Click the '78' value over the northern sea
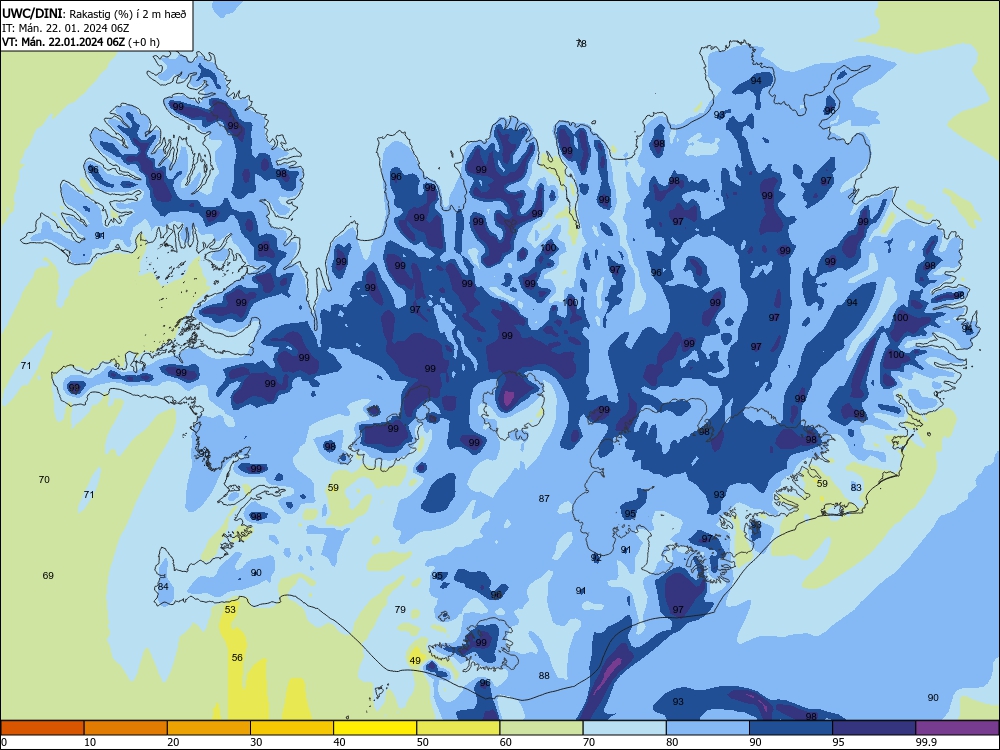The width and height of the screenshot is (1000, 750). (x=581, y=43)
